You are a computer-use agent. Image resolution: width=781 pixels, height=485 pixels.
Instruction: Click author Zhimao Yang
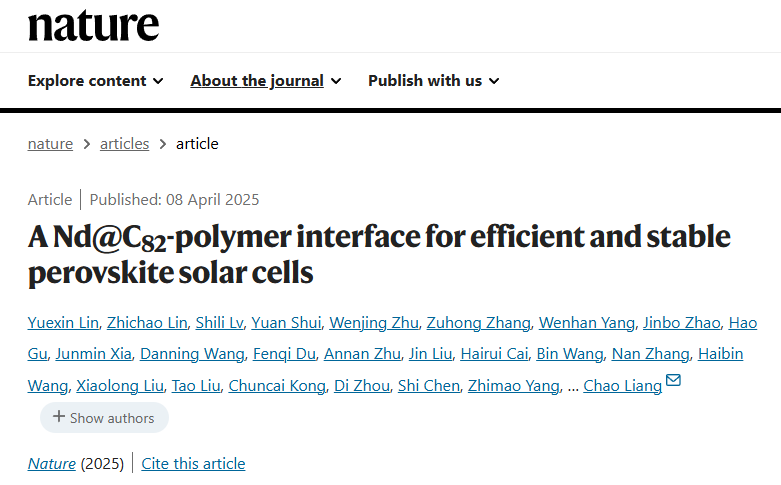[x=514, y=386]
